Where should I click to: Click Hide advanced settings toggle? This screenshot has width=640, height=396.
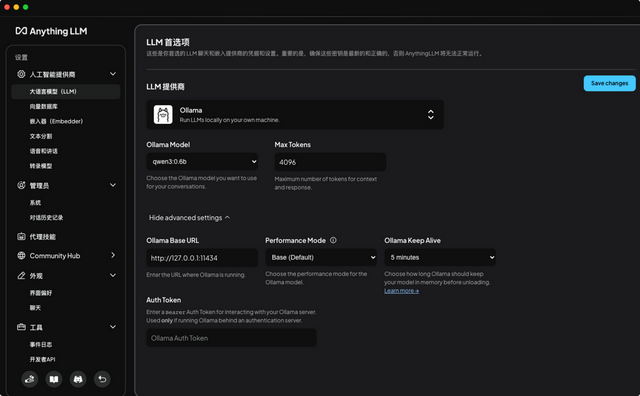[x=189, y=218]
